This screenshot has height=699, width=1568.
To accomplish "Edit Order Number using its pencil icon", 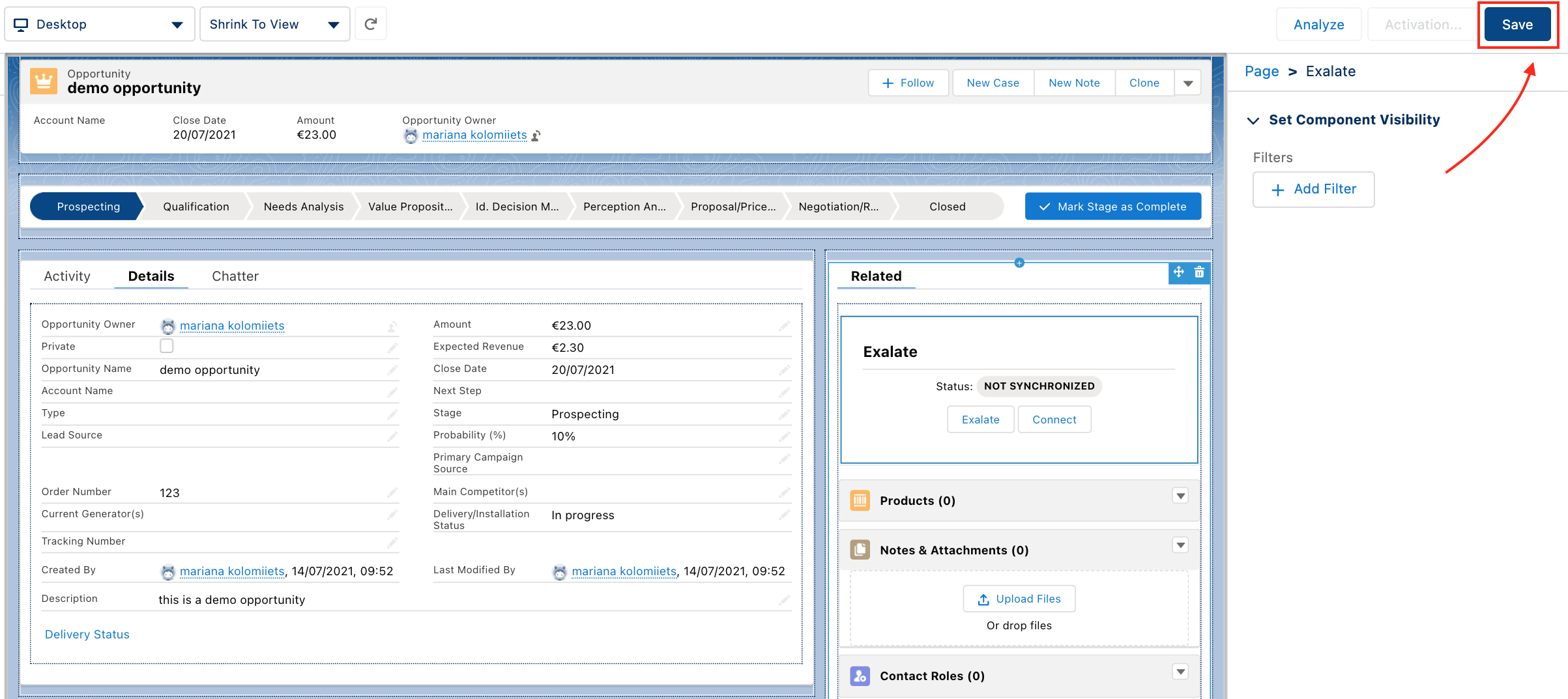I will [392, 492].
